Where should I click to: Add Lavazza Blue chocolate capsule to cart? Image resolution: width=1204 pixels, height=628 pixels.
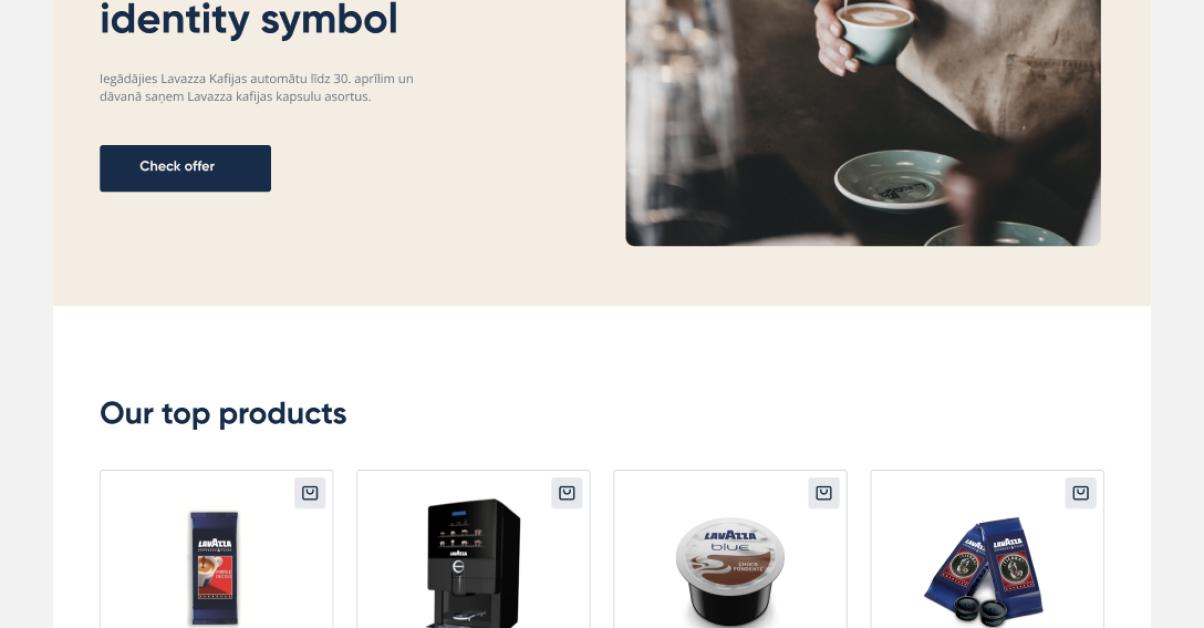coord(824,493)
